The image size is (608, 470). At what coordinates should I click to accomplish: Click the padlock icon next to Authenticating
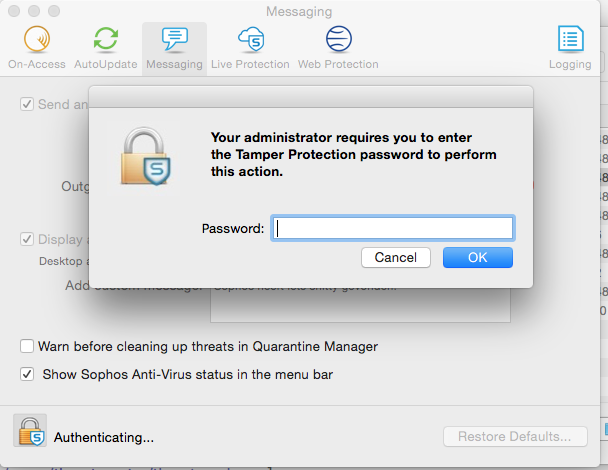pyautogui.click(x=30, y=430)
